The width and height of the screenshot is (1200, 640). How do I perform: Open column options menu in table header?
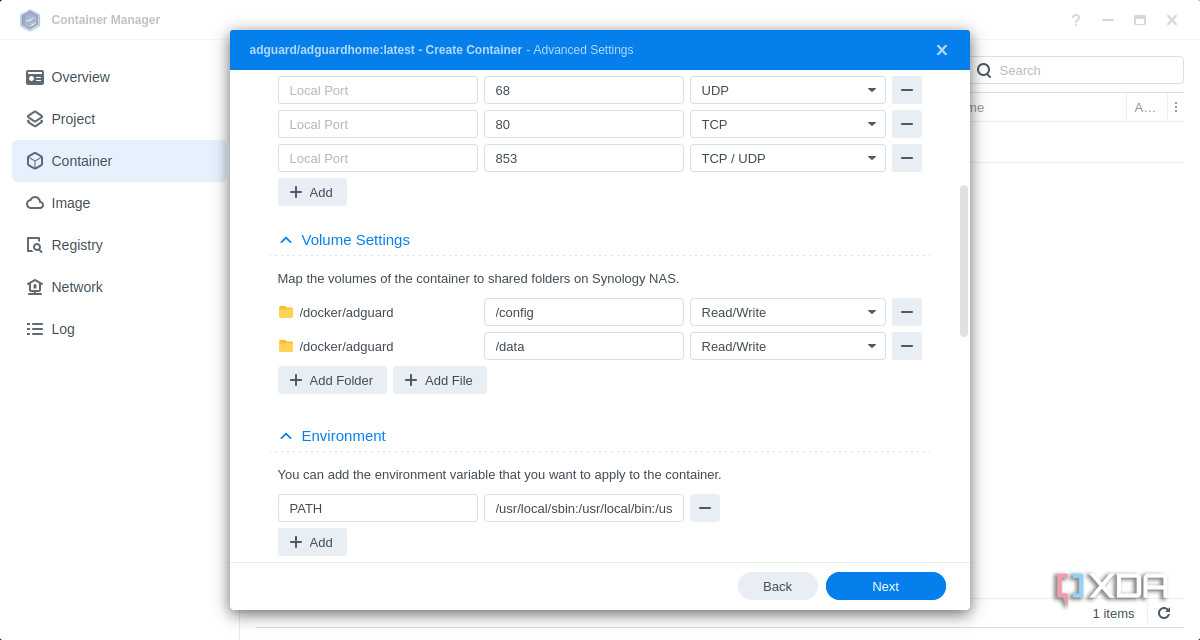1176,107
